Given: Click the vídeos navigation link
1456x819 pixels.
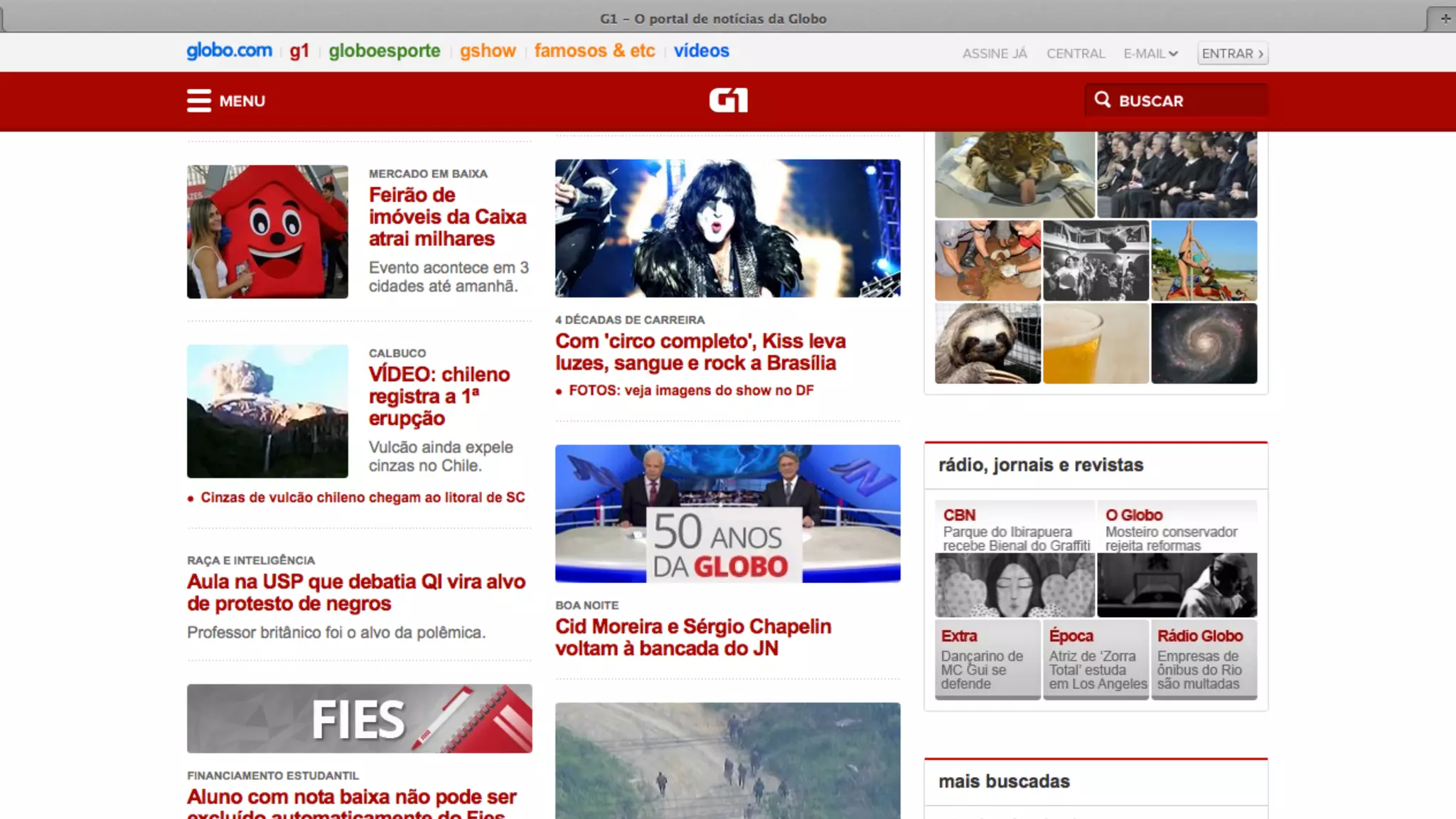Looking at the screenshot, I should click(x=701, y=50).
